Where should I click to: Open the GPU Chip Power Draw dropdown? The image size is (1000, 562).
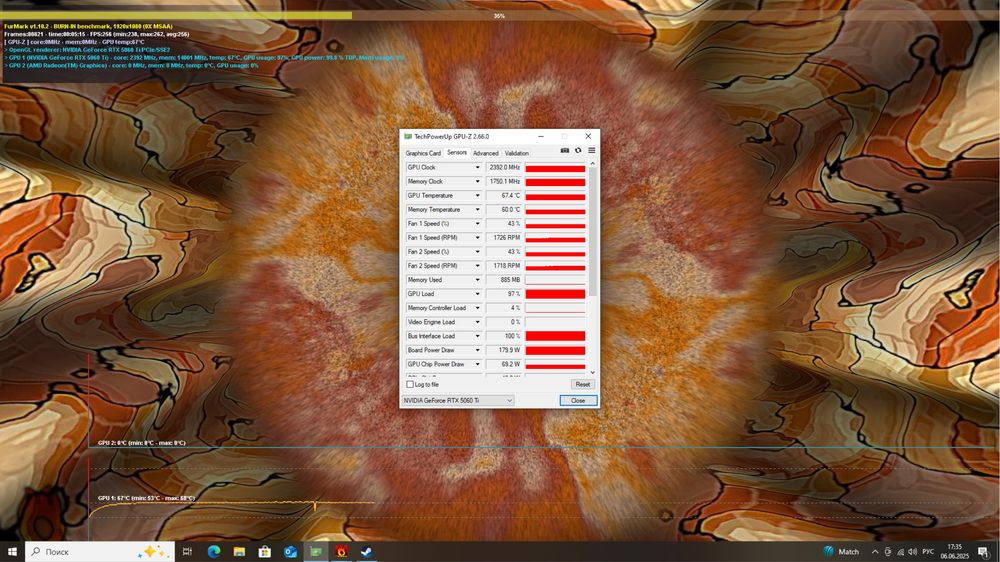[477, 364]
